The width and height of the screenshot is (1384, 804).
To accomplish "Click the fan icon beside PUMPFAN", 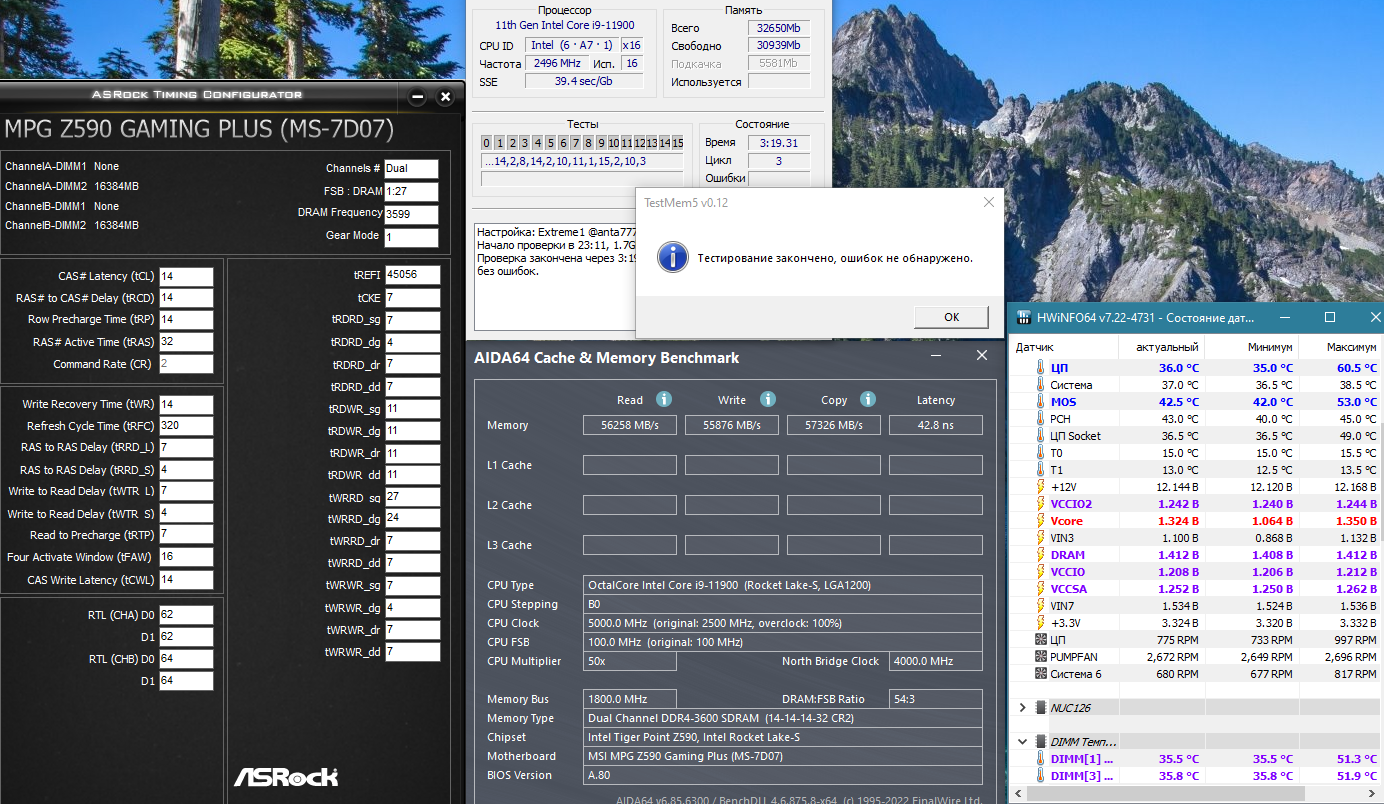I will point(1040,657).
